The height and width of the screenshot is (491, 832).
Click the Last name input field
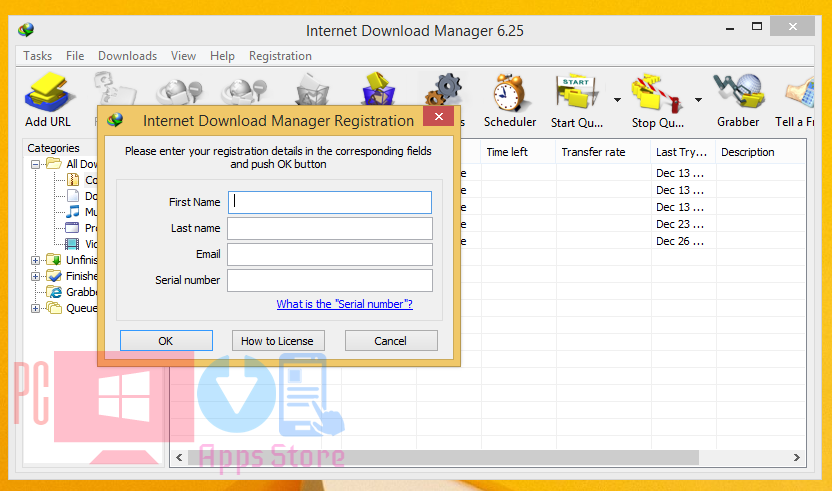pos(330,228)
